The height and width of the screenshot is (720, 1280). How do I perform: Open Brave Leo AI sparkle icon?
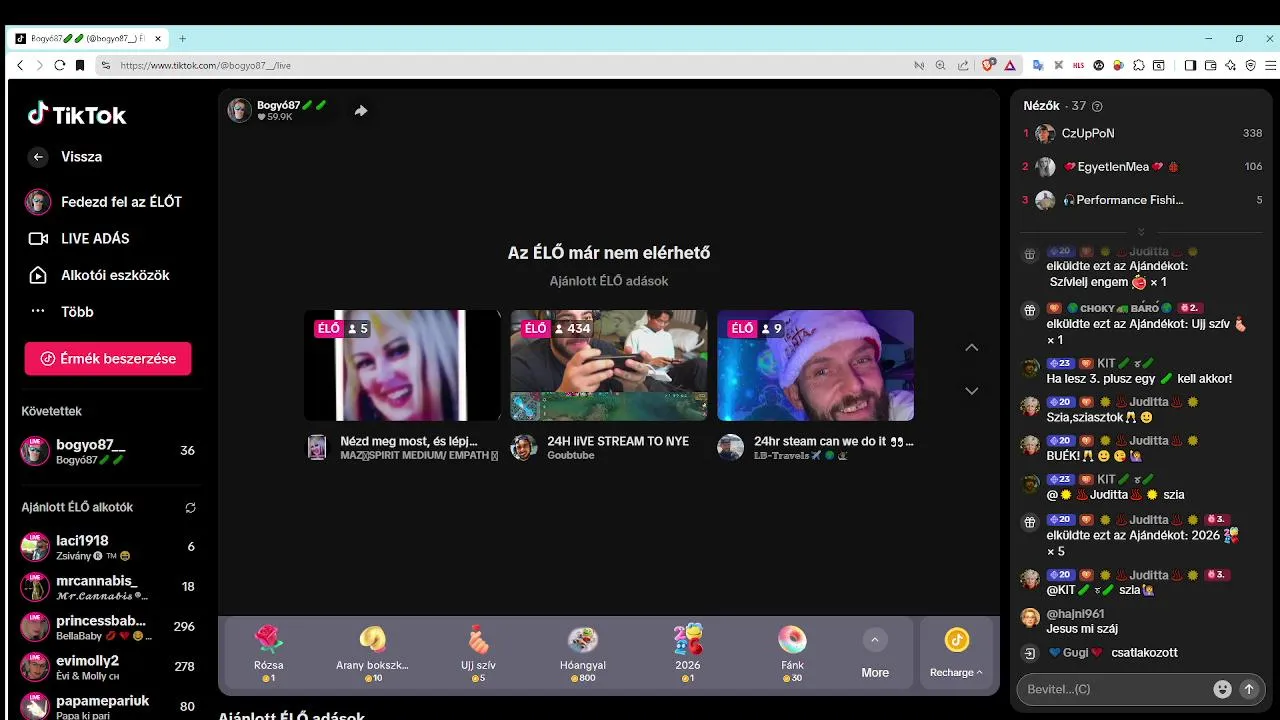pos(1230,65)
